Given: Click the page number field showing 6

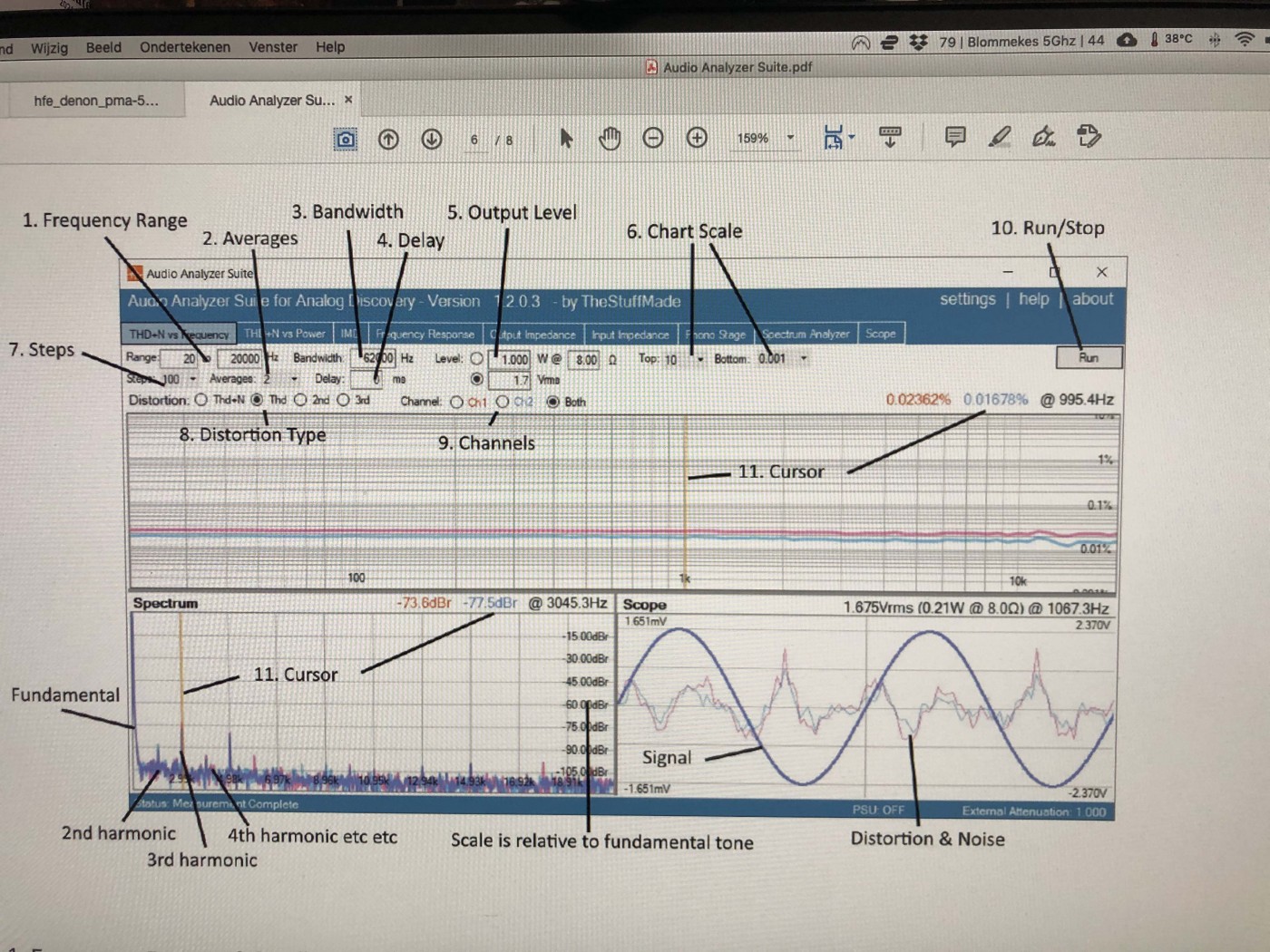Looking at the screenshot, I should [474, 140].
